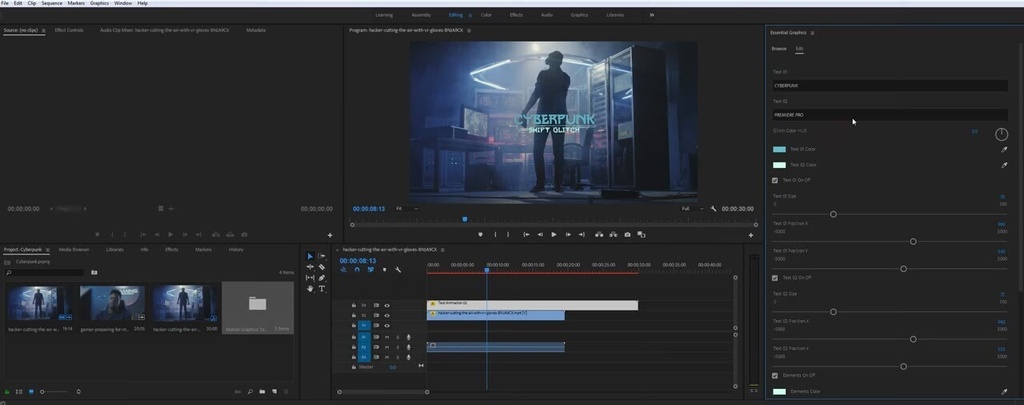Go to In point in Program monitor
This screenshot has height=405, width=1024.
click(x=526, y=235)
